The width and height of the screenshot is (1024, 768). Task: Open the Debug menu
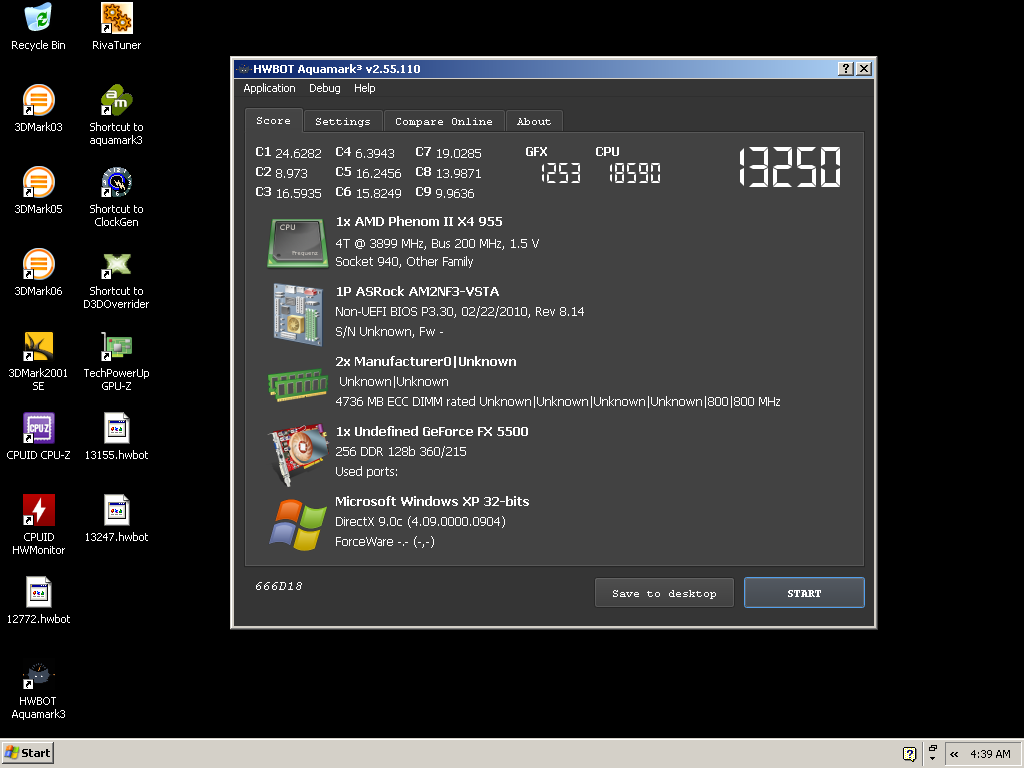point(325,88)
